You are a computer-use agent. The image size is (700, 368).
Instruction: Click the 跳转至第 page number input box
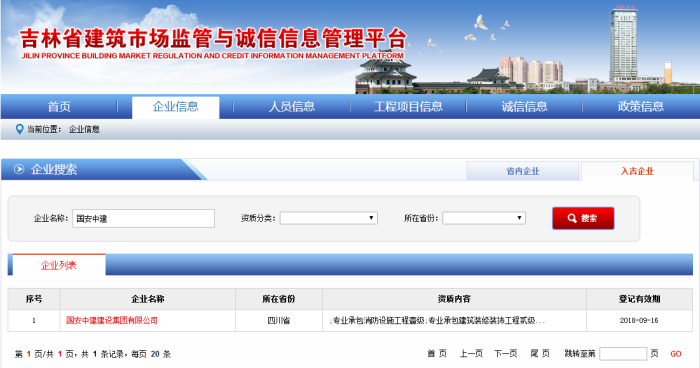(x=623, y=354)
